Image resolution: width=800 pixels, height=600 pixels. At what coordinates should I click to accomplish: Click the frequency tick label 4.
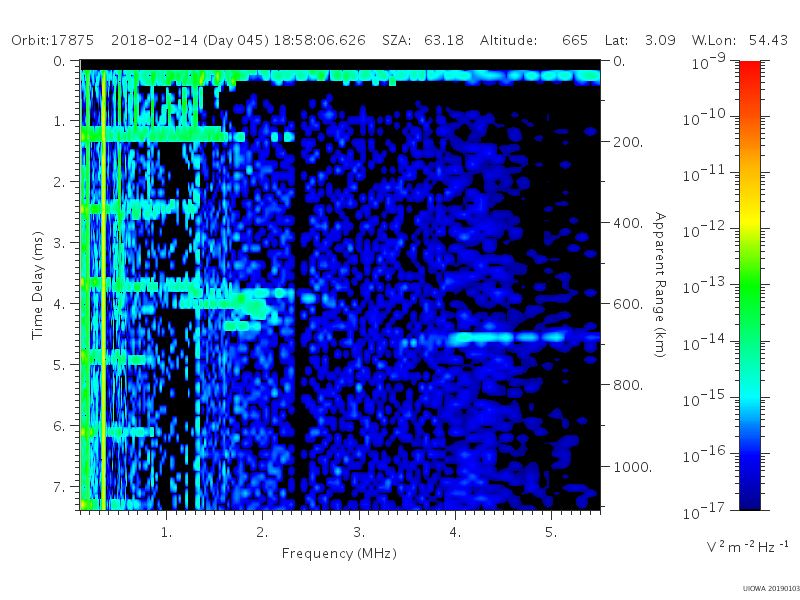click(x=455, y=533)
